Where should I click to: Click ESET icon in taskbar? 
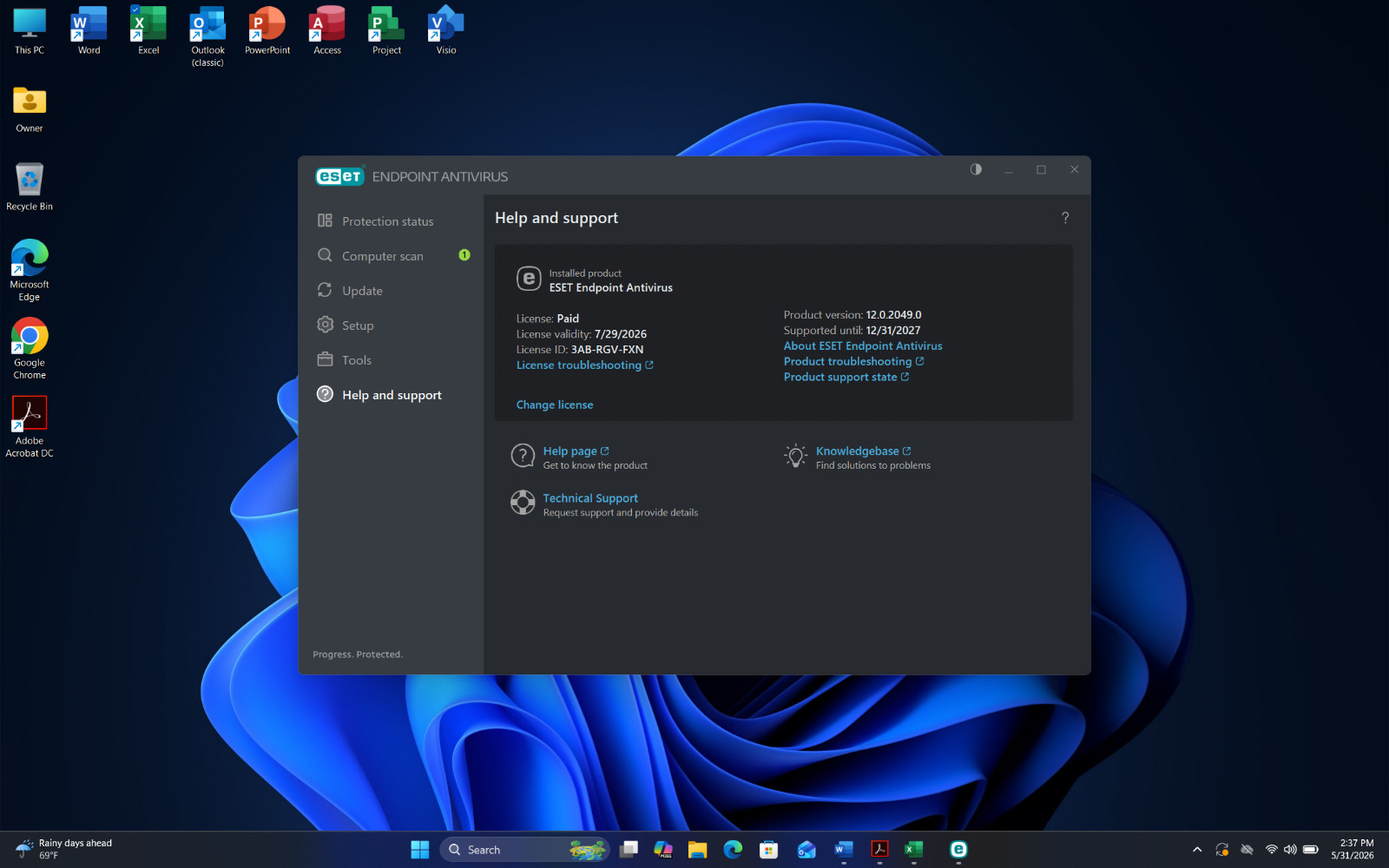958,850
